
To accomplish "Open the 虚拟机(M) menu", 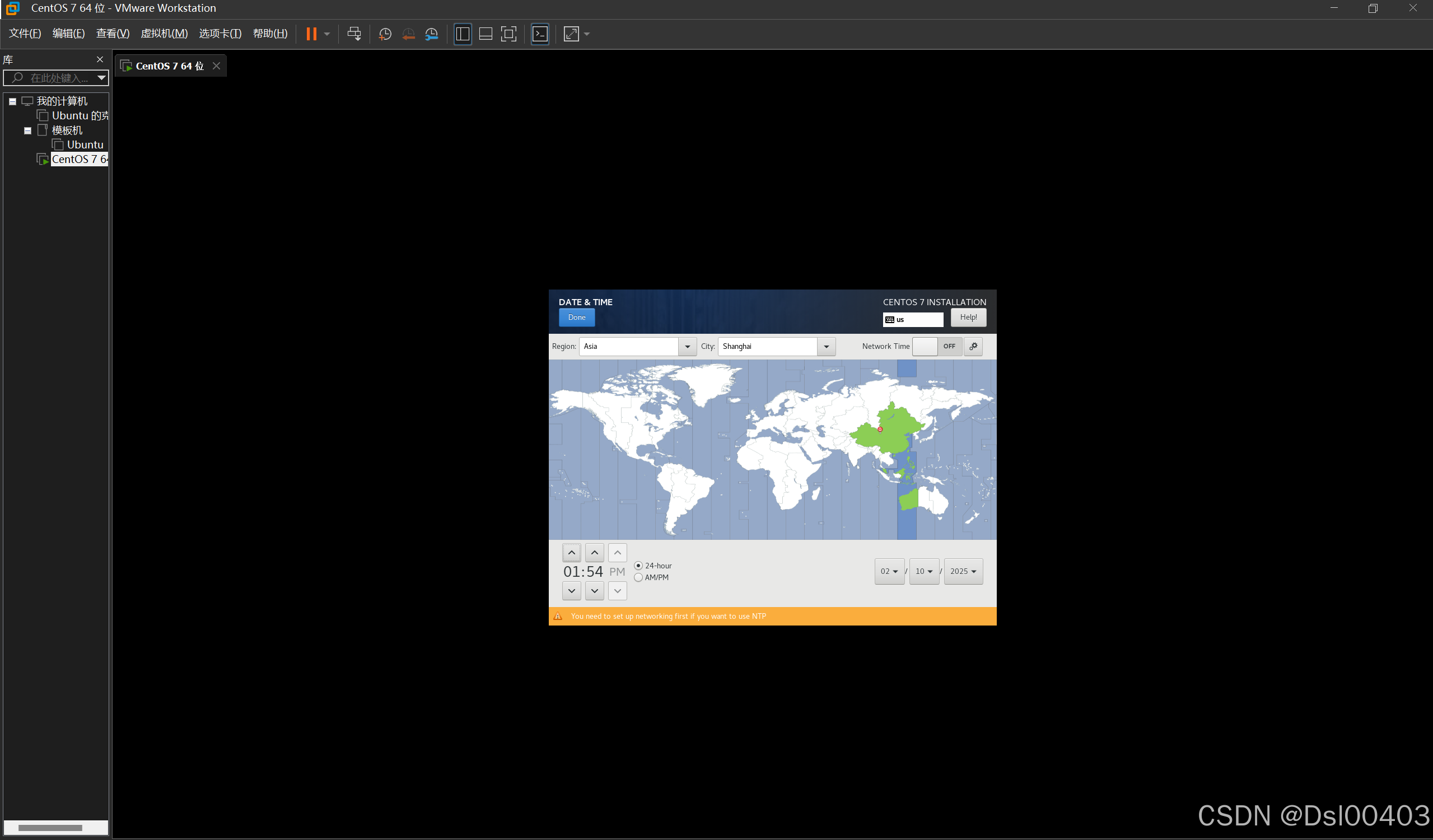I will point(164,34).
